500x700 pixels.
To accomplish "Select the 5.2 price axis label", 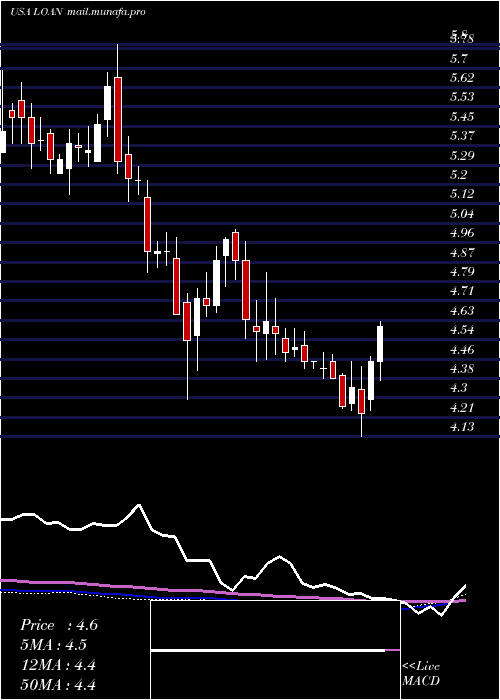I will point(459,175).
